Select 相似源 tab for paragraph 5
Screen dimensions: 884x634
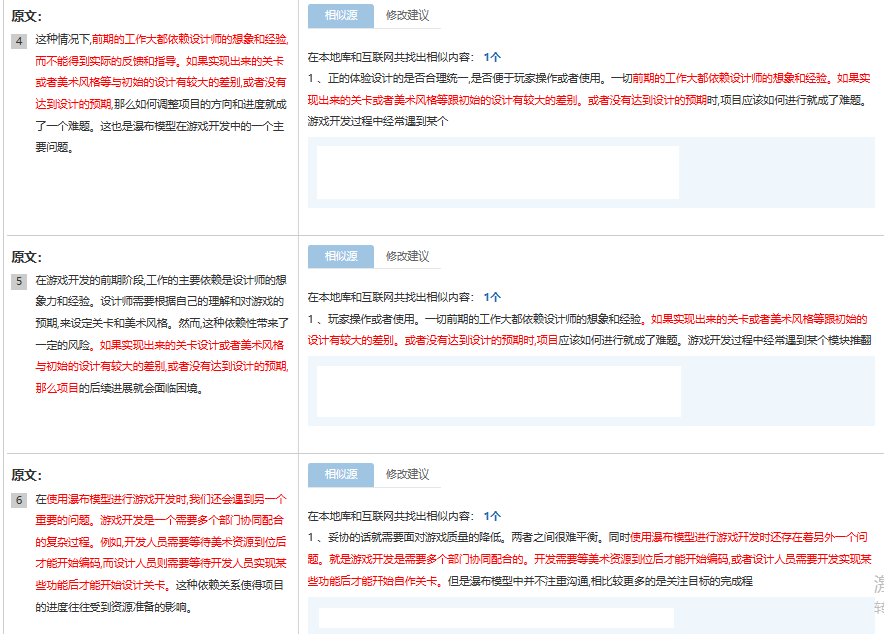tap(340, 256)
